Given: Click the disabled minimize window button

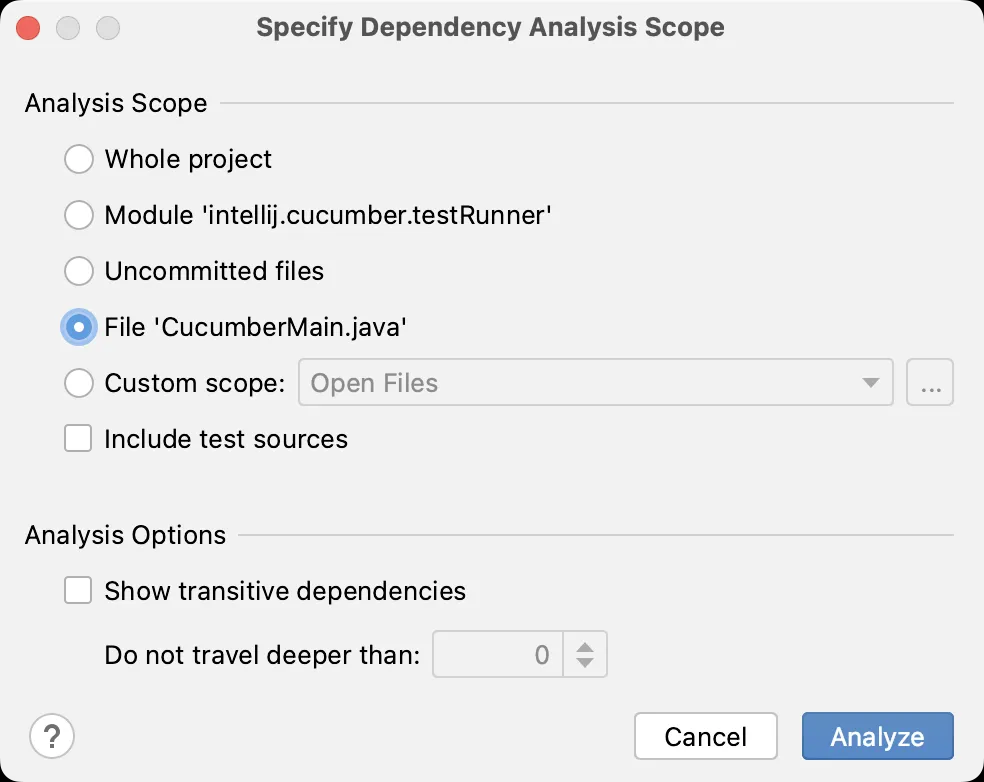Looking at the screenshot, I should [x=68, y=28].
